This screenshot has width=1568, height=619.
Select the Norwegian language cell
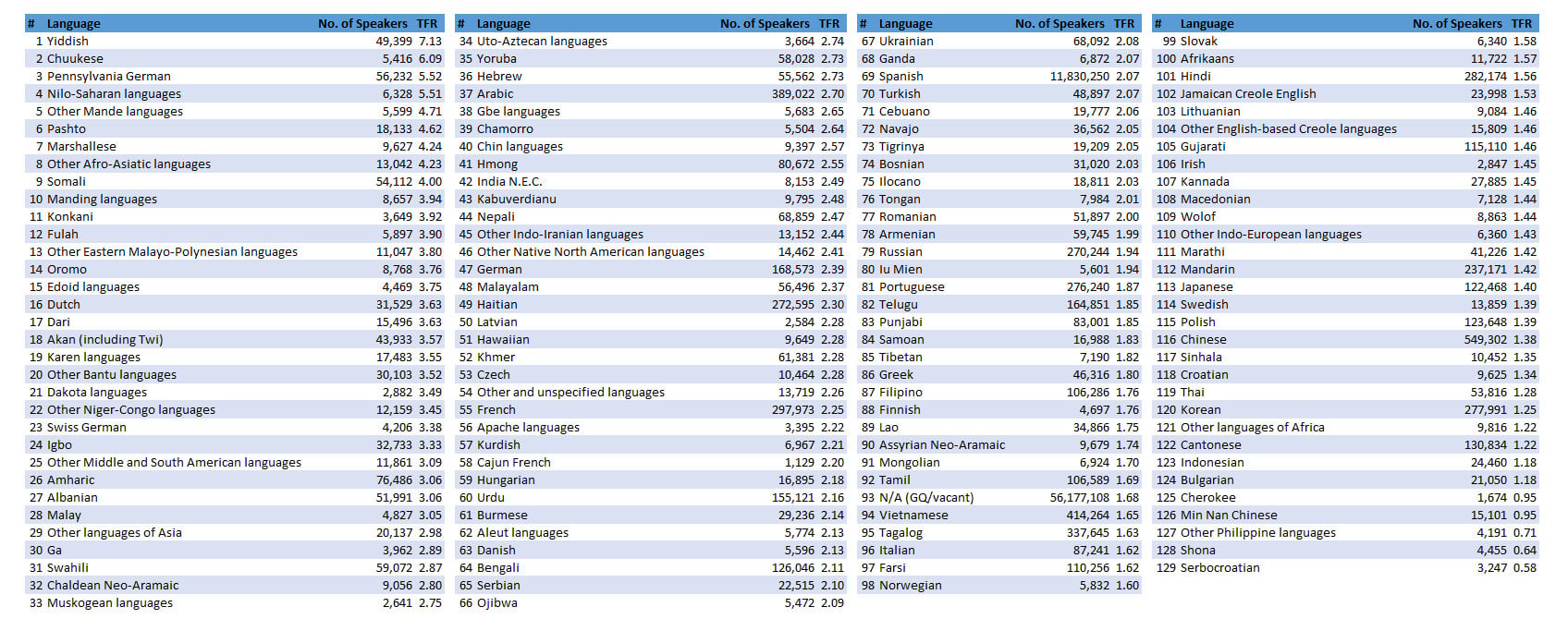(910, 586)
